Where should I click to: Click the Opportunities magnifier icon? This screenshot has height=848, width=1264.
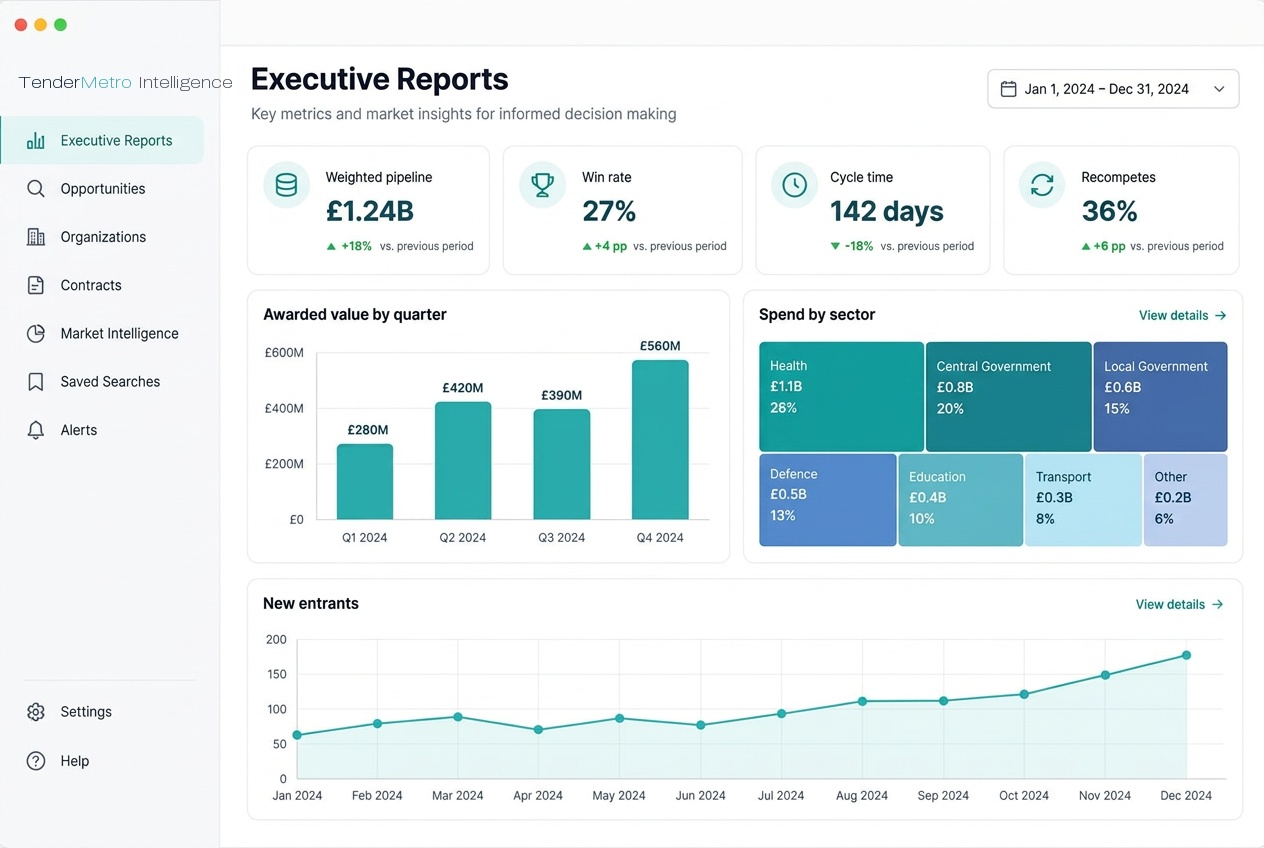click(x=36, y=189)
